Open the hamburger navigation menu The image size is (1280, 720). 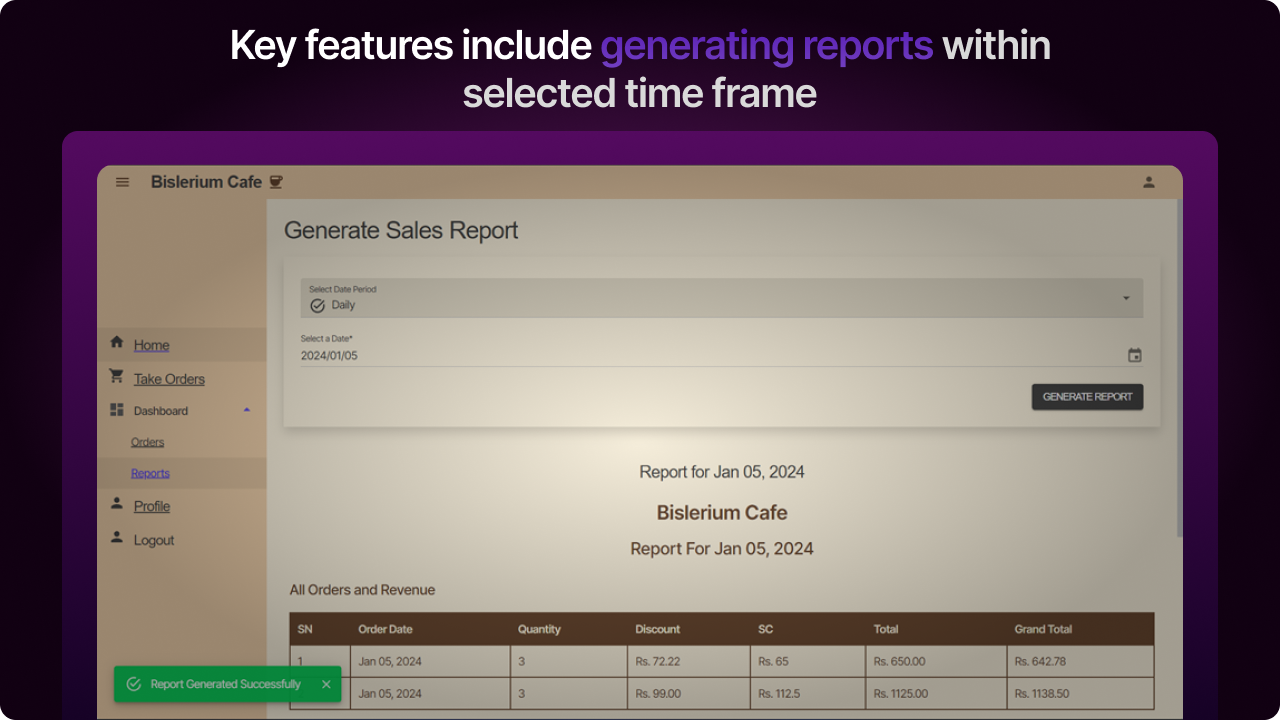[122, 182]
